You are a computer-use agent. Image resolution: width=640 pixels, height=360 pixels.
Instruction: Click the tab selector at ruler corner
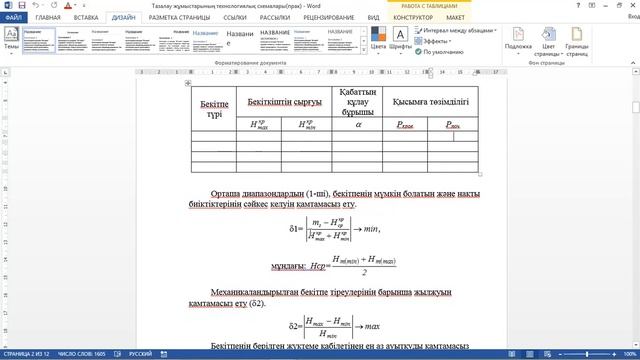pos(5,72)
